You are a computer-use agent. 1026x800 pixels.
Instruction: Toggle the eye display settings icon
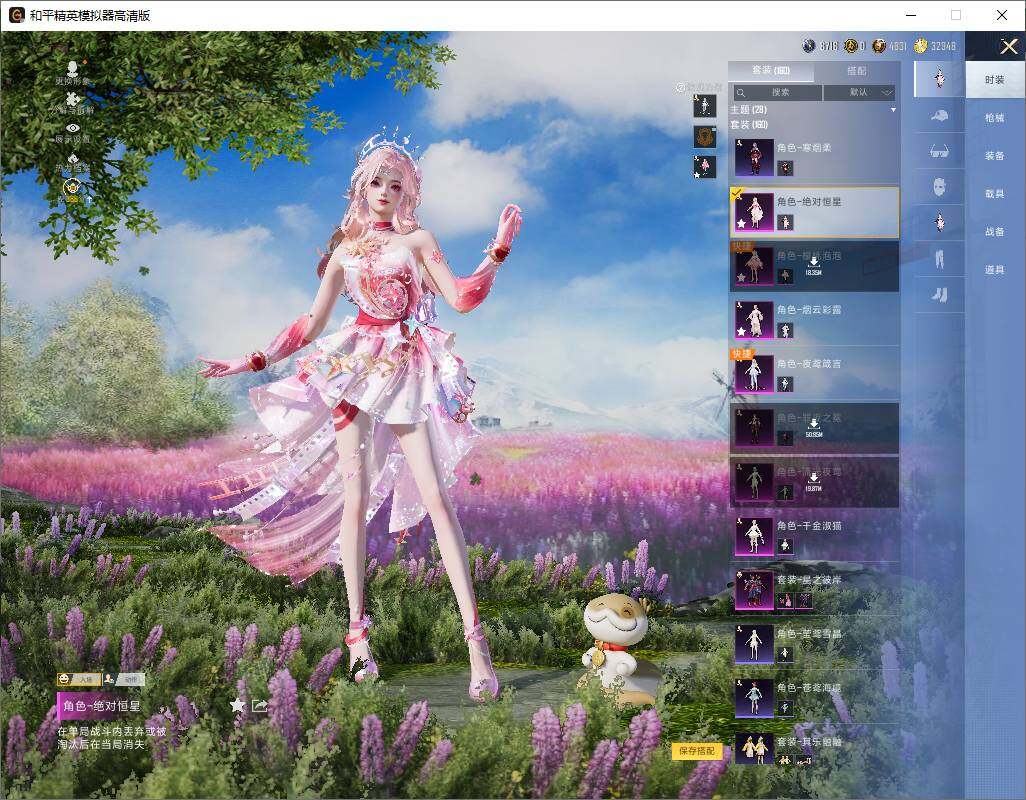(73, 128)
